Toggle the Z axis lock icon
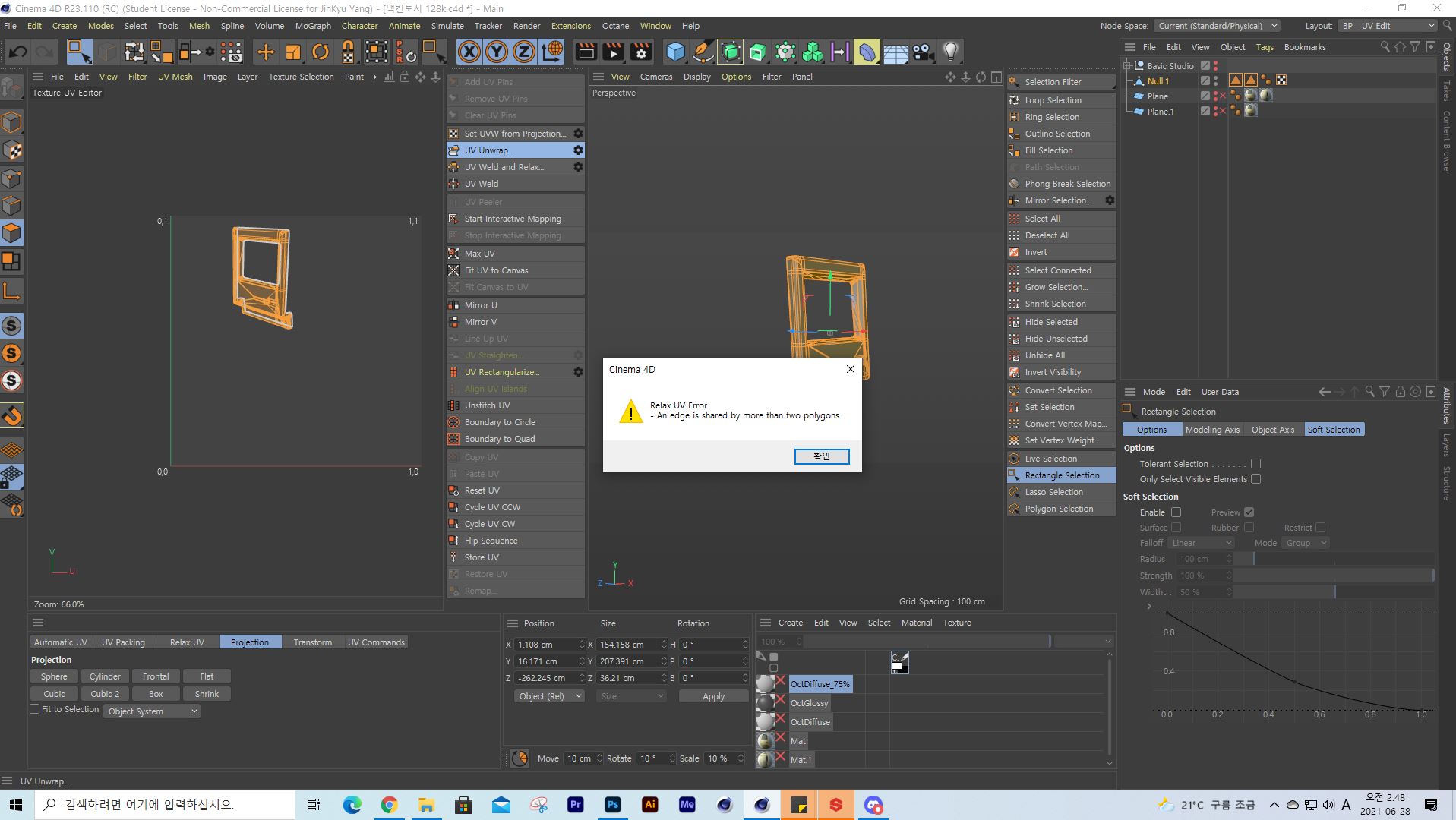1456x820 pixels. tap(524, 52)
